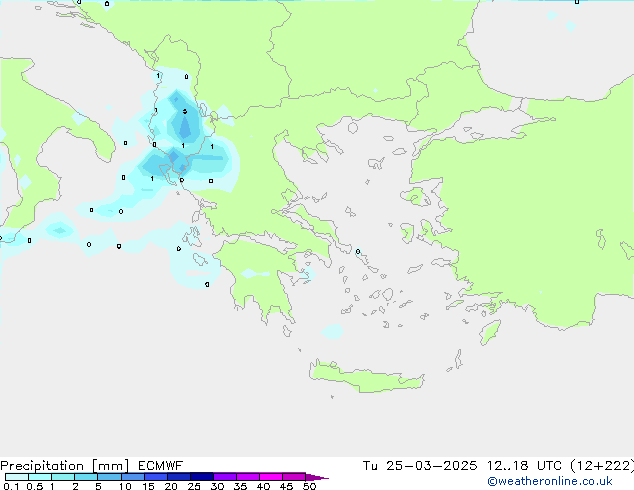Click the 40–45 mm bright magenta swatch

(271, 477)
